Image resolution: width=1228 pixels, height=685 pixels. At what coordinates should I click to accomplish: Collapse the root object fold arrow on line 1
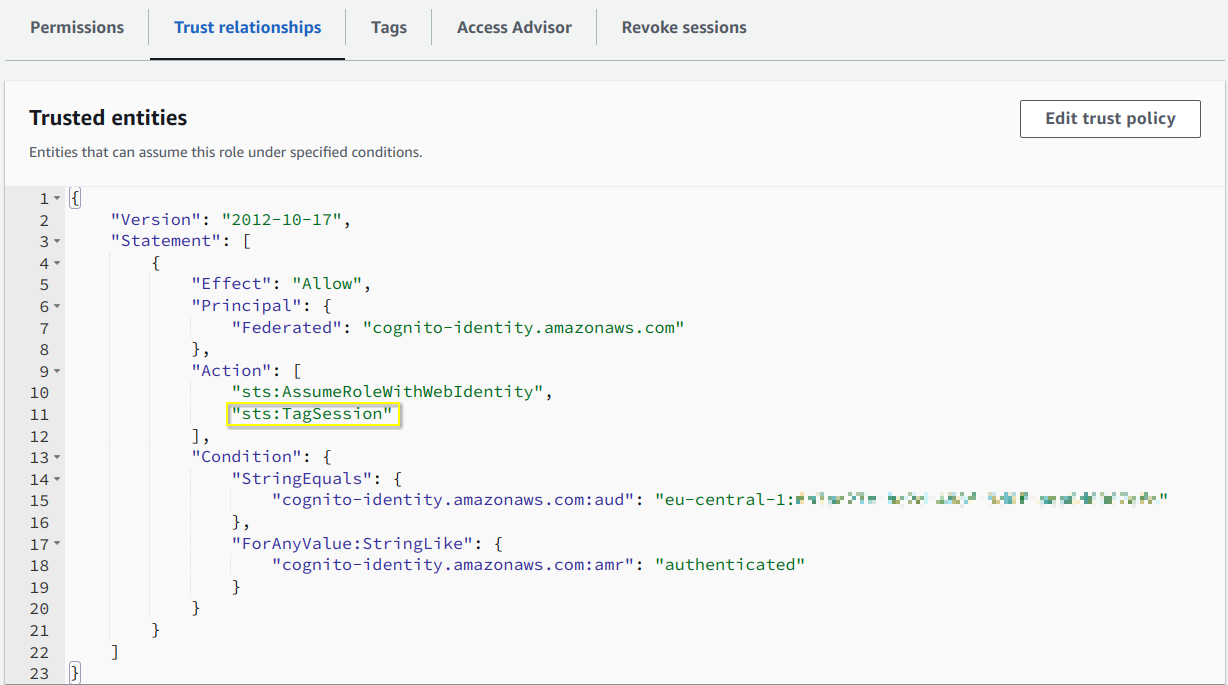coord(57,199)
